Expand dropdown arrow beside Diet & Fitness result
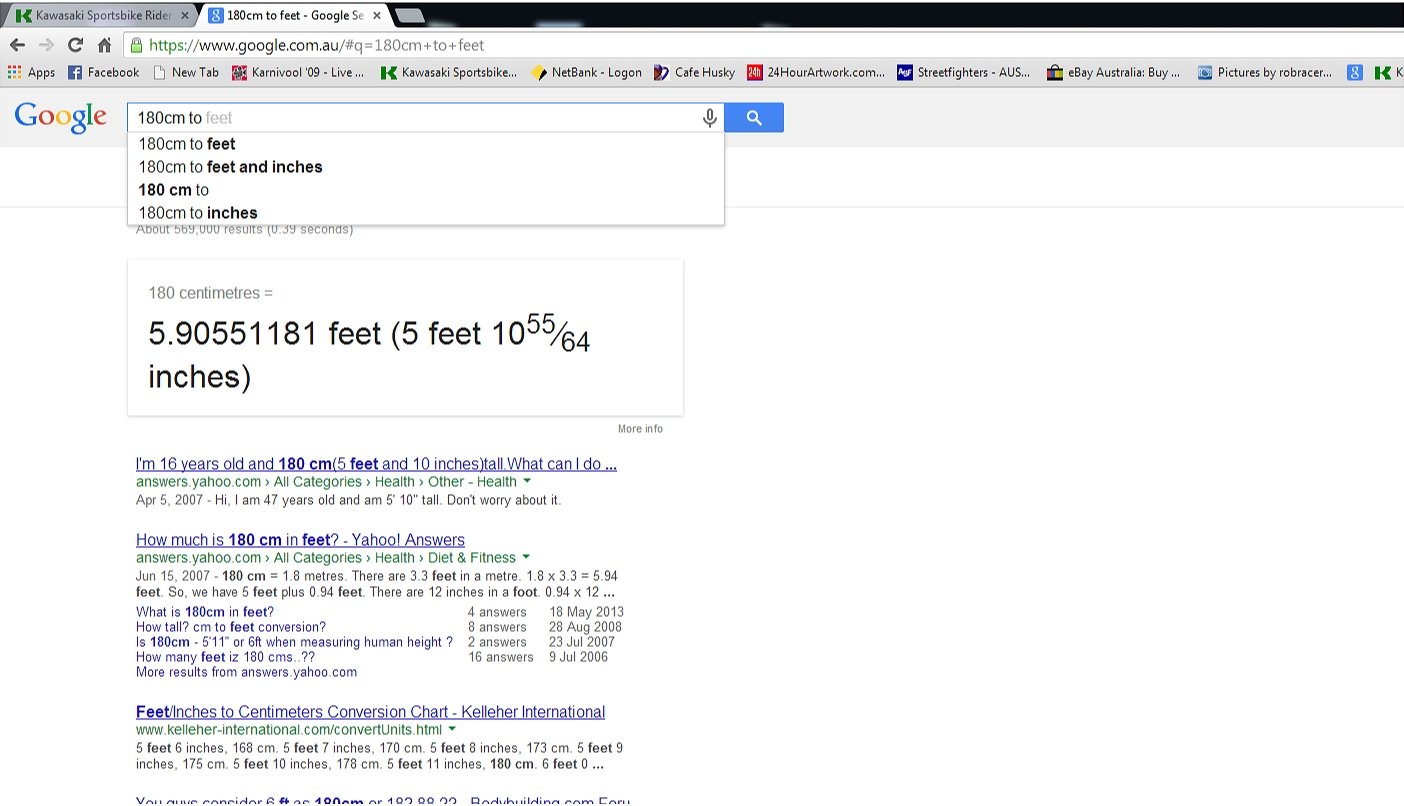Image resolution: width=1404 pixels, height=806 pixels. click(x=526, y=558)
